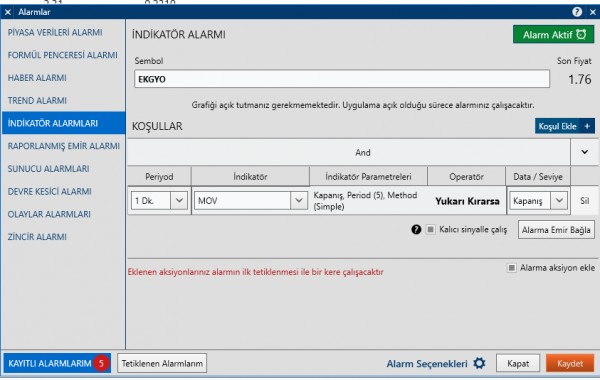This screenshot has height=380, width=600.
Task: Open Olaylar Alarmları section
Action: (49, 214)
